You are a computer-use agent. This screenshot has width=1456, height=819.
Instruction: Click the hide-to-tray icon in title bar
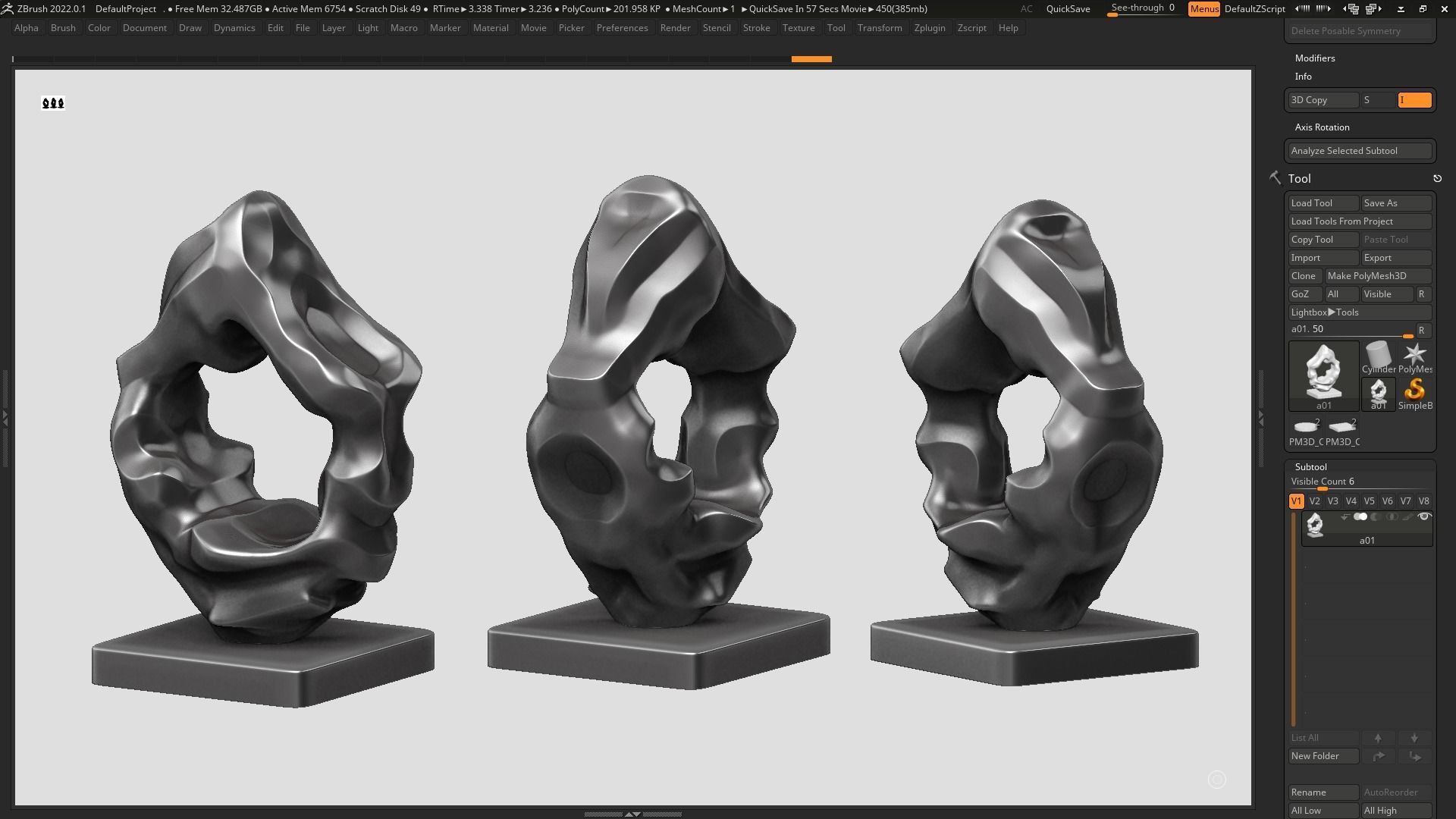click(1401, 9)
